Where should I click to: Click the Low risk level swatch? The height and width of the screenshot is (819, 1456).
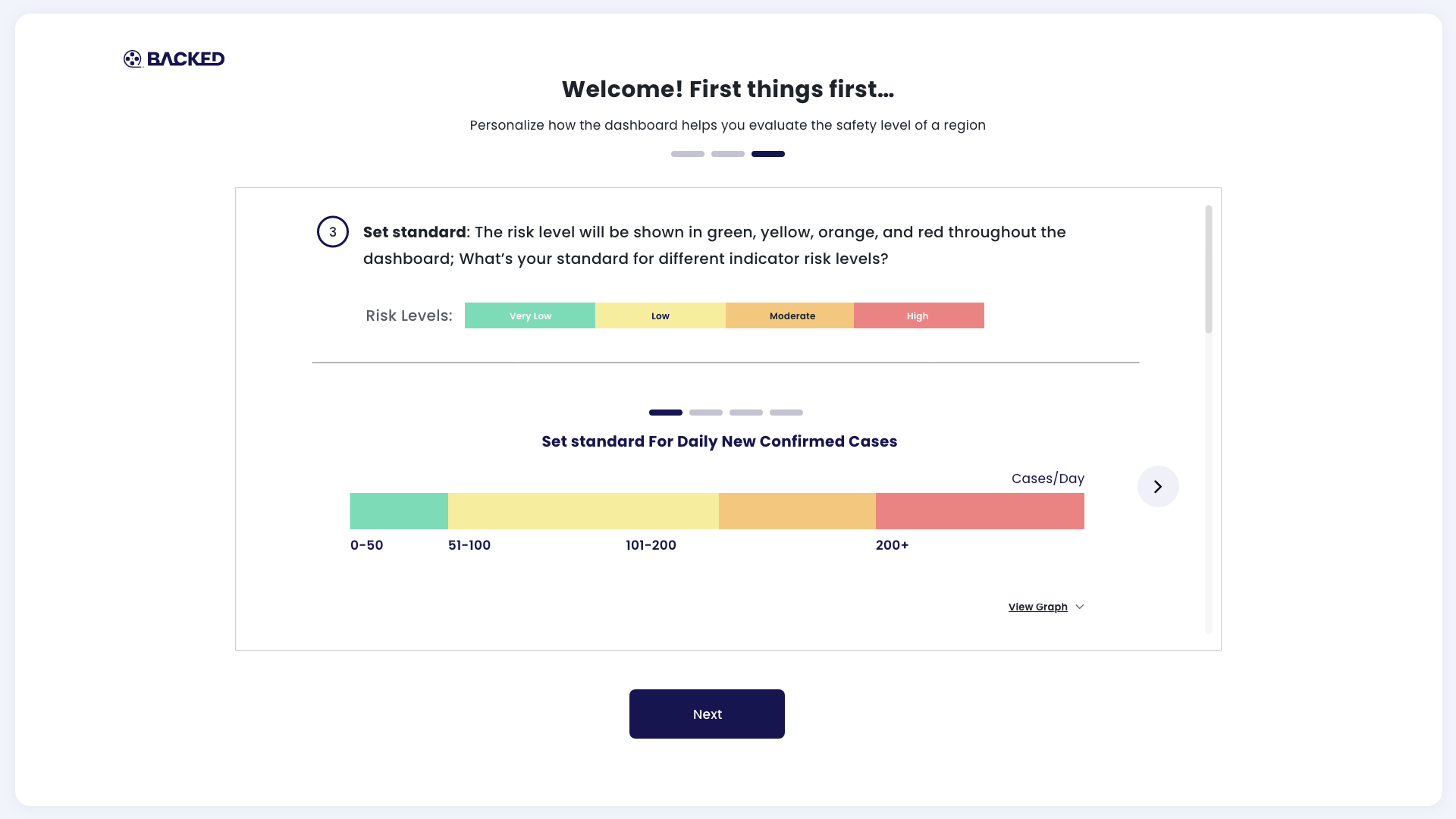click(x=661, y=315)
